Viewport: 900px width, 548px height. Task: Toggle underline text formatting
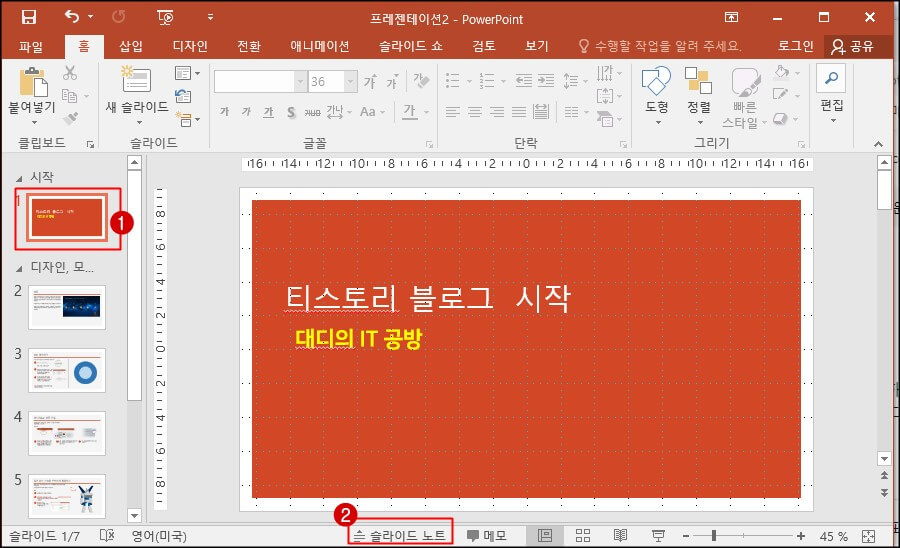pos(268,111)
